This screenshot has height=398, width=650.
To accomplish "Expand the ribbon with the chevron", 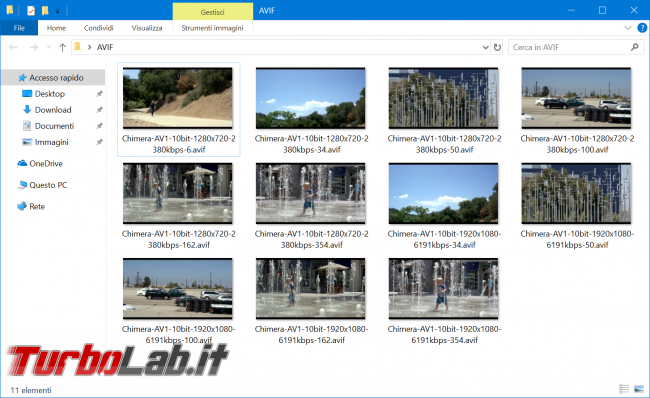I will [628, 28].
